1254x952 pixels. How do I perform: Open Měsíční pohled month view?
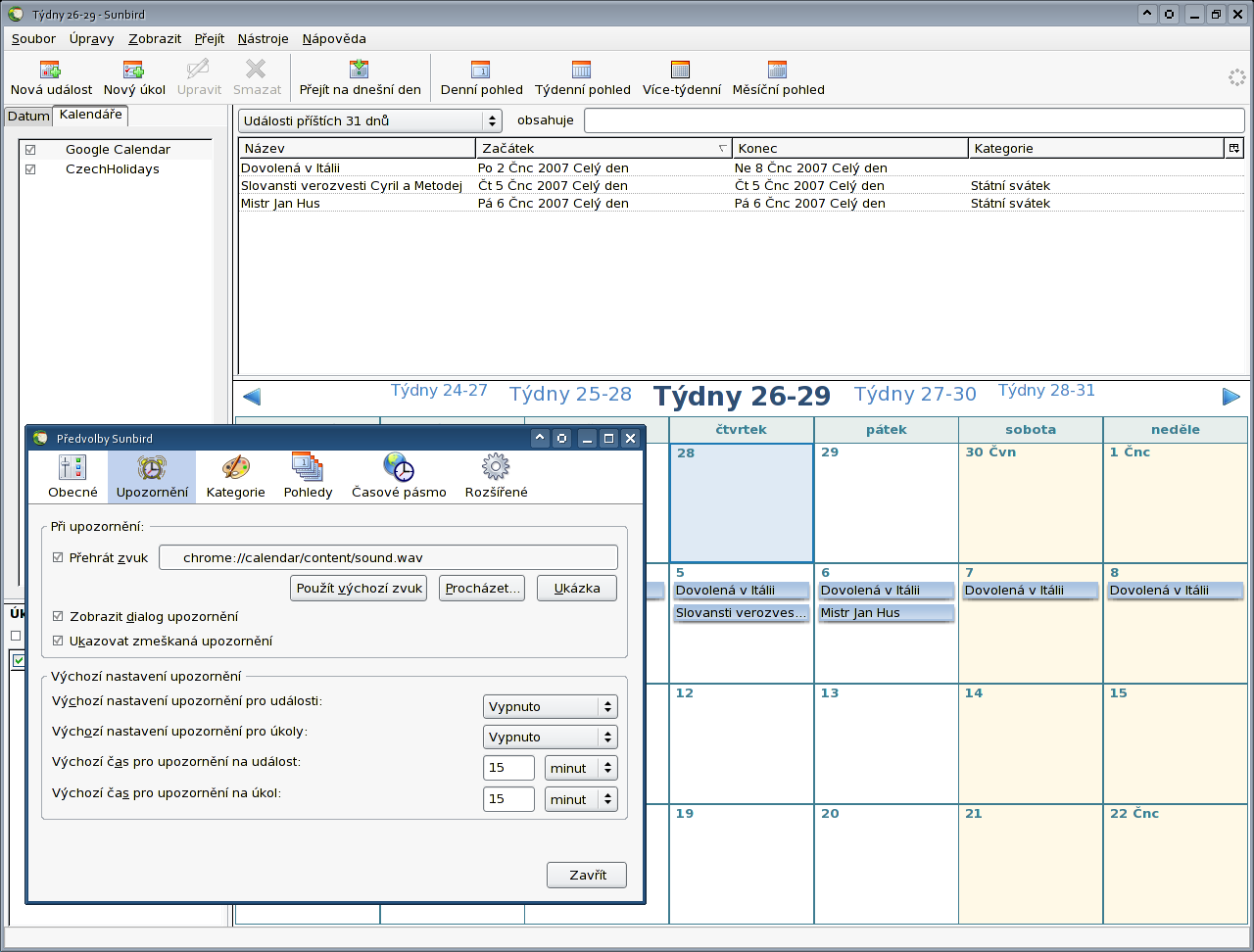pyautogui.click(x=778, y=70)
